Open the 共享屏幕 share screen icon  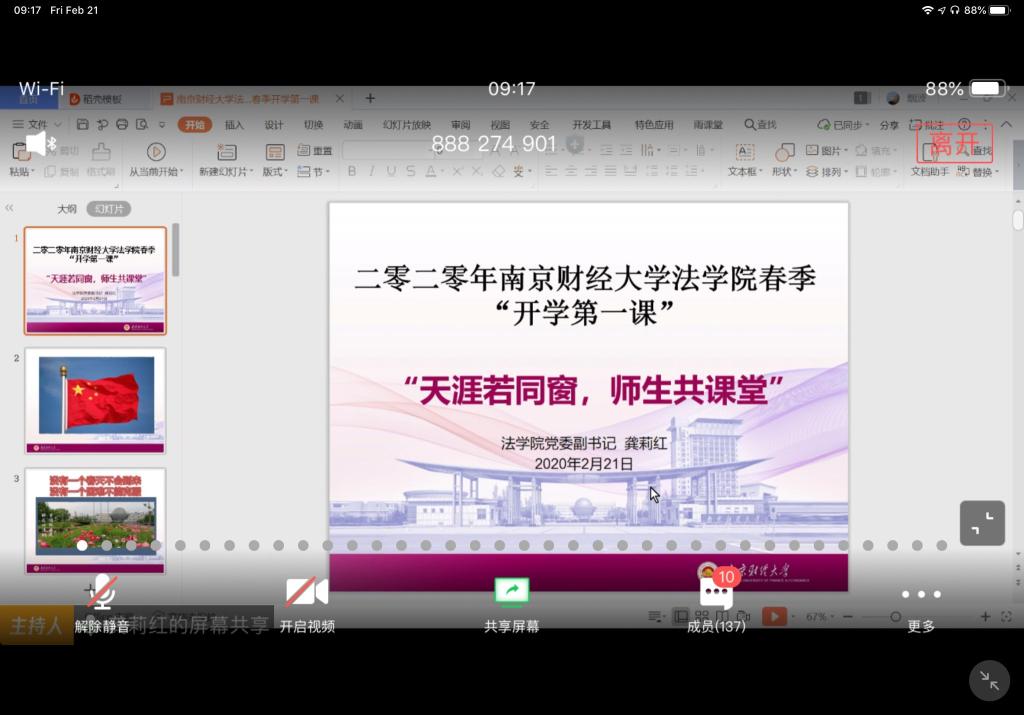coord(511,593)
